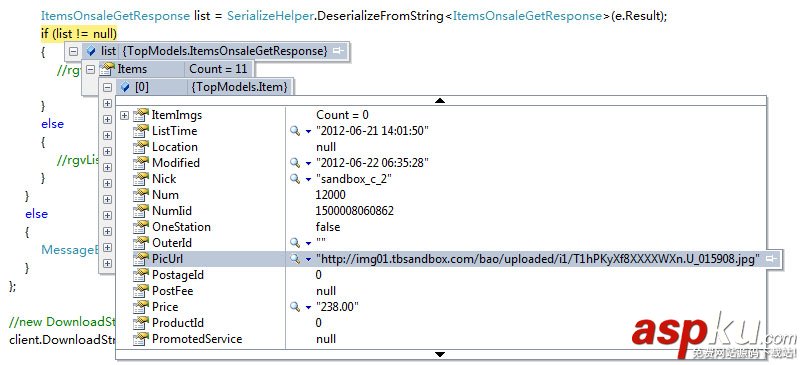This screenshot has height=365, width=802.
Task: Open visualizer dropdown arrow for Price
Action: [308, 307]
